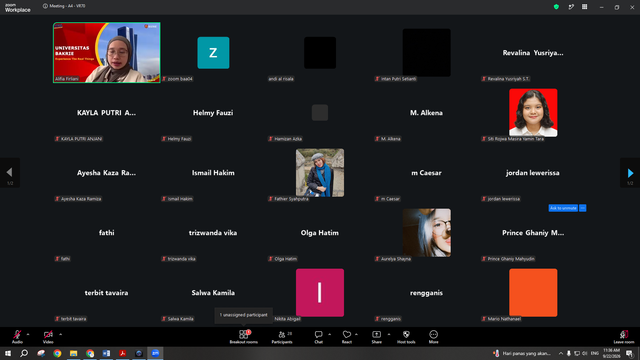Click the rengganis participant name
Image resolution: width=640 pixels, height=360 pixels.
[426, 293]
